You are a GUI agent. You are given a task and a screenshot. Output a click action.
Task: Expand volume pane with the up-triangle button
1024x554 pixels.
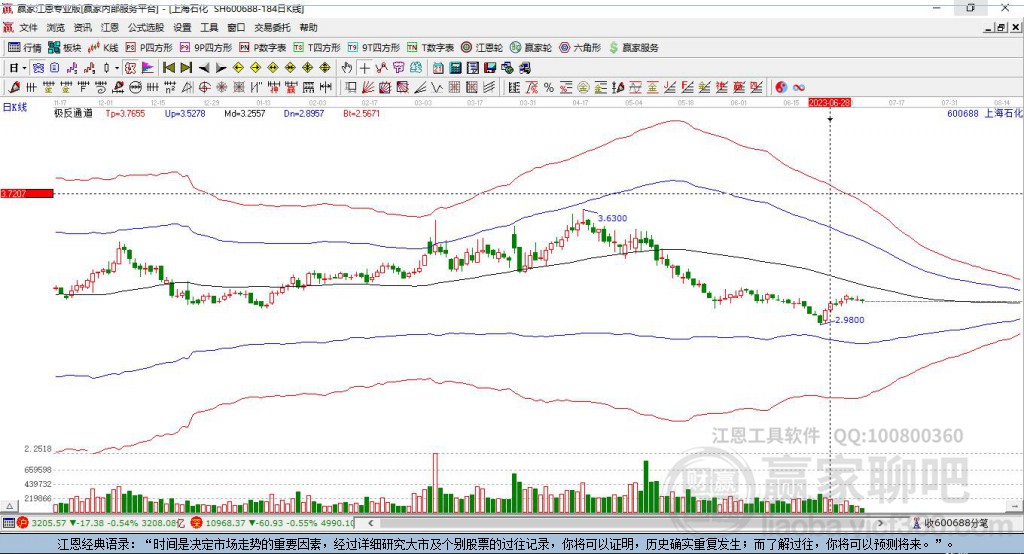[x=10, y=506]
